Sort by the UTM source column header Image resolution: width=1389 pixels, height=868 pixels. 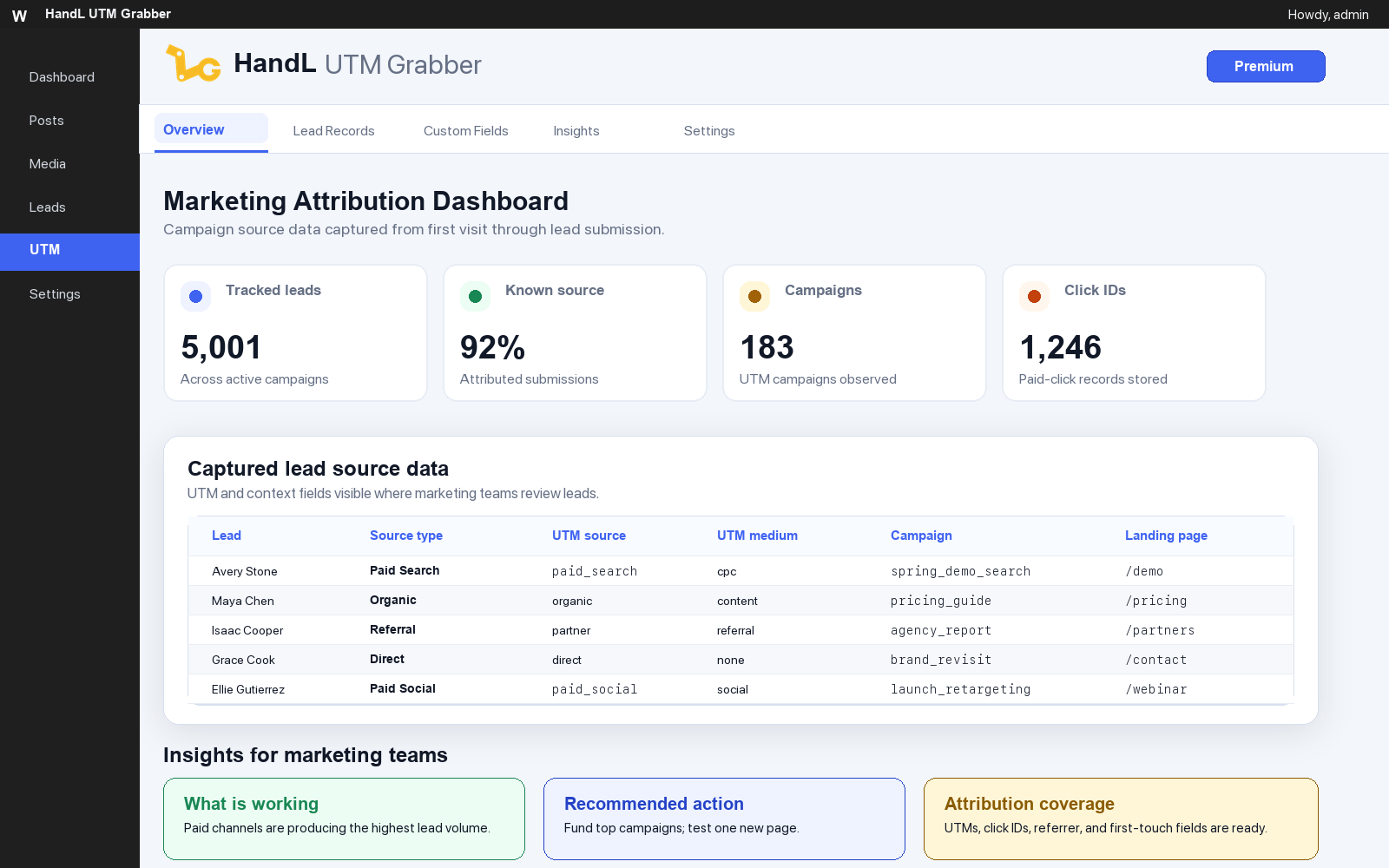click(589, 536)
